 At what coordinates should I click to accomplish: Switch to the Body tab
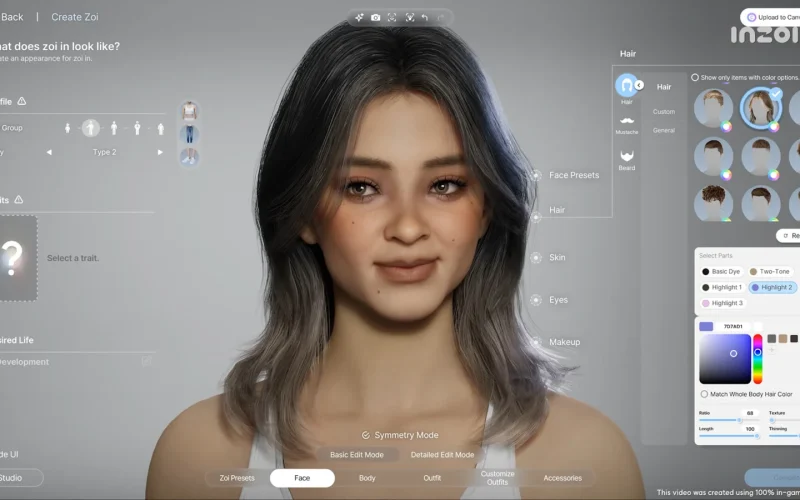[x=367, y=478]
